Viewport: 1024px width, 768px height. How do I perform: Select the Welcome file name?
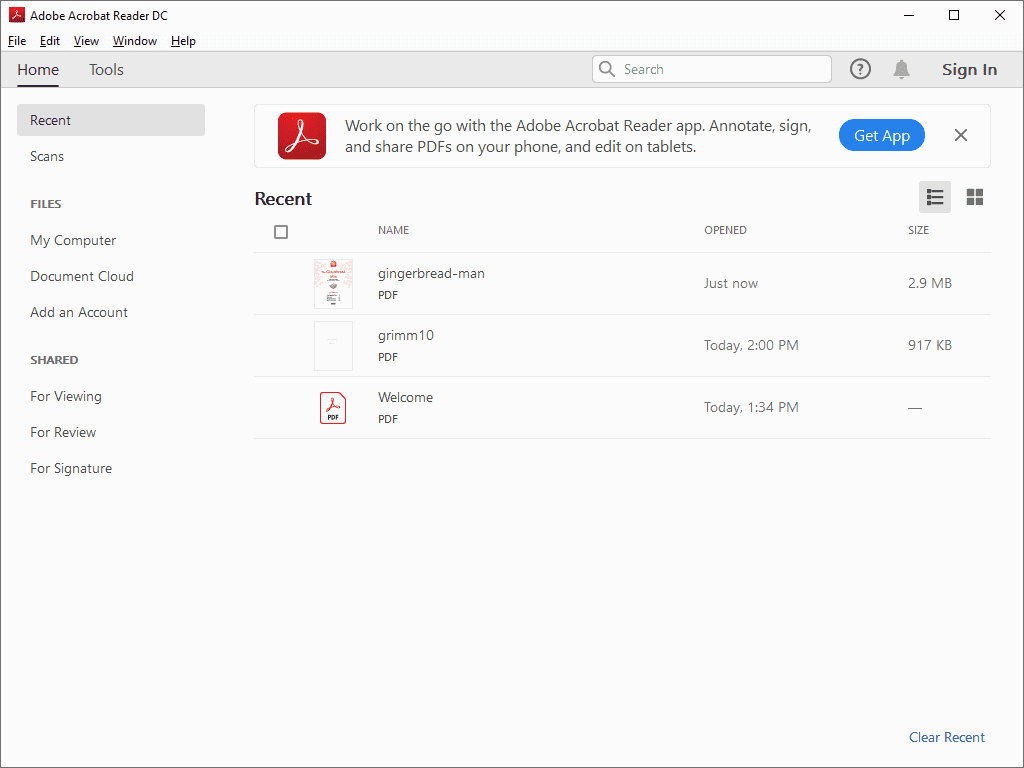click(x=405, y=397)
